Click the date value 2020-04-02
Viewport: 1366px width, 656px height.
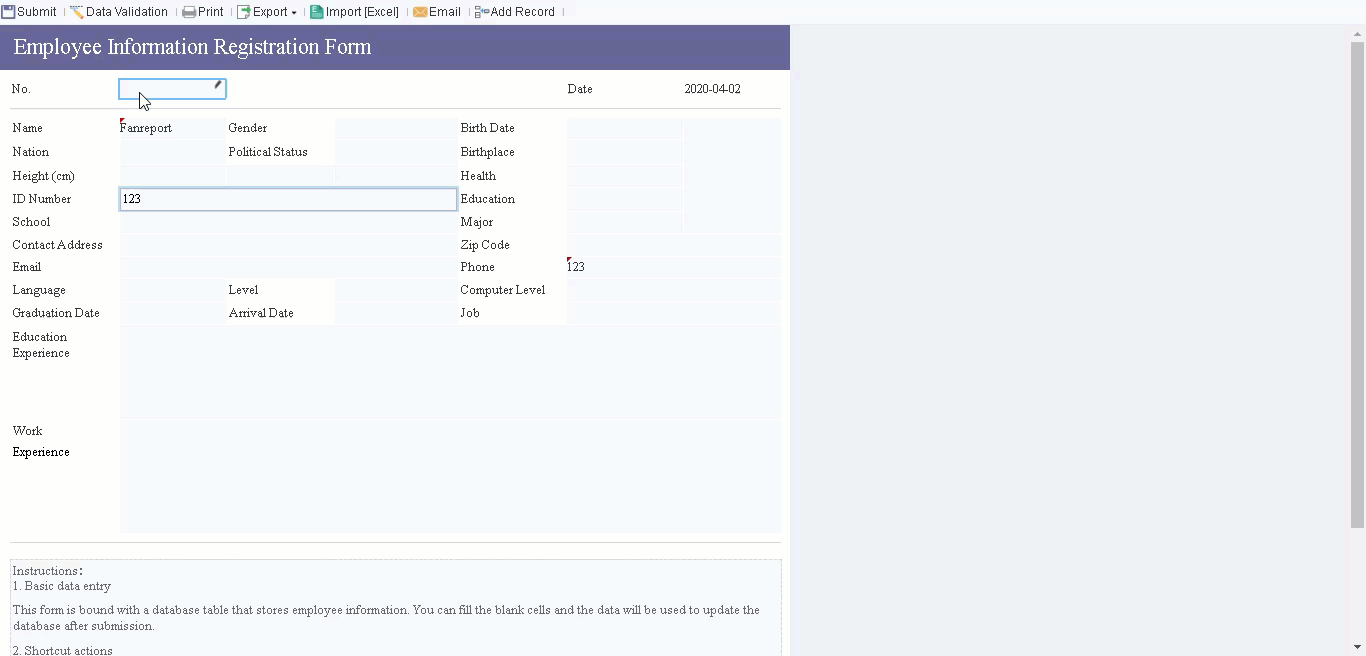712,89
